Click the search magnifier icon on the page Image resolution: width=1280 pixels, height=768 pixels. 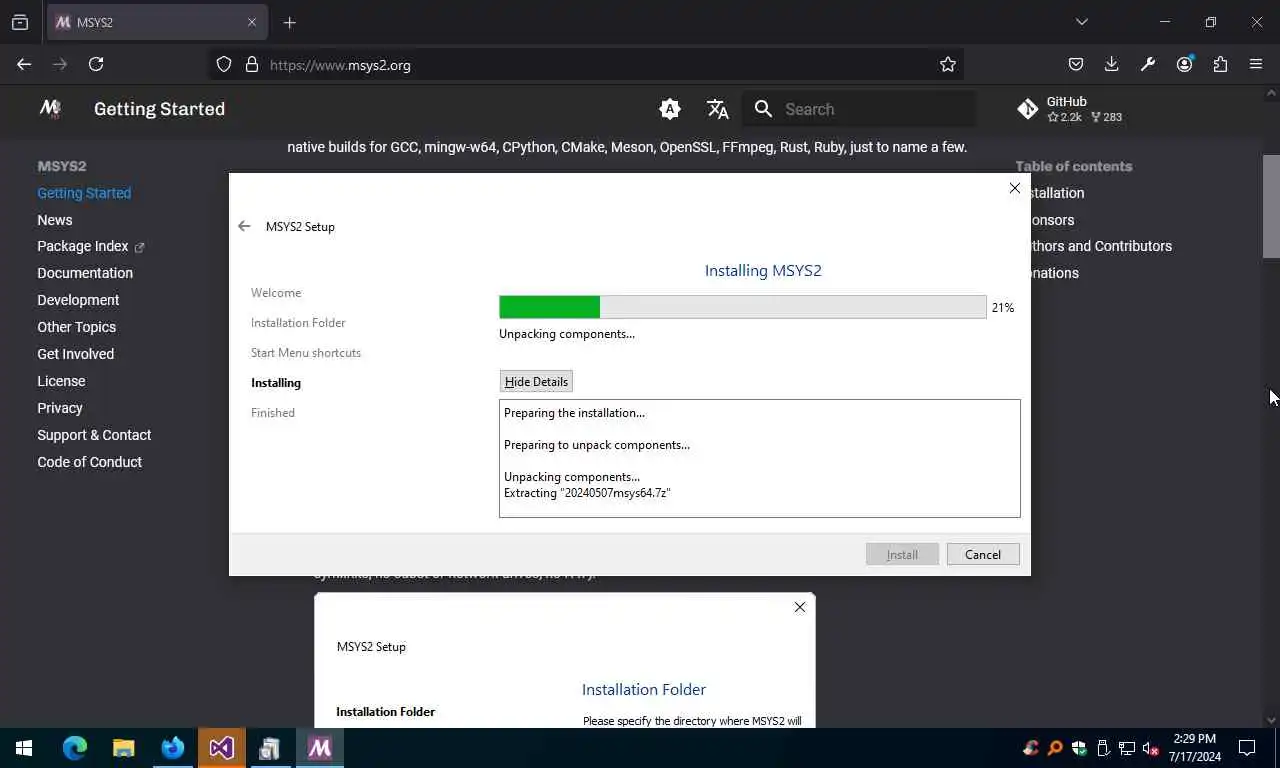pos(763,109)
